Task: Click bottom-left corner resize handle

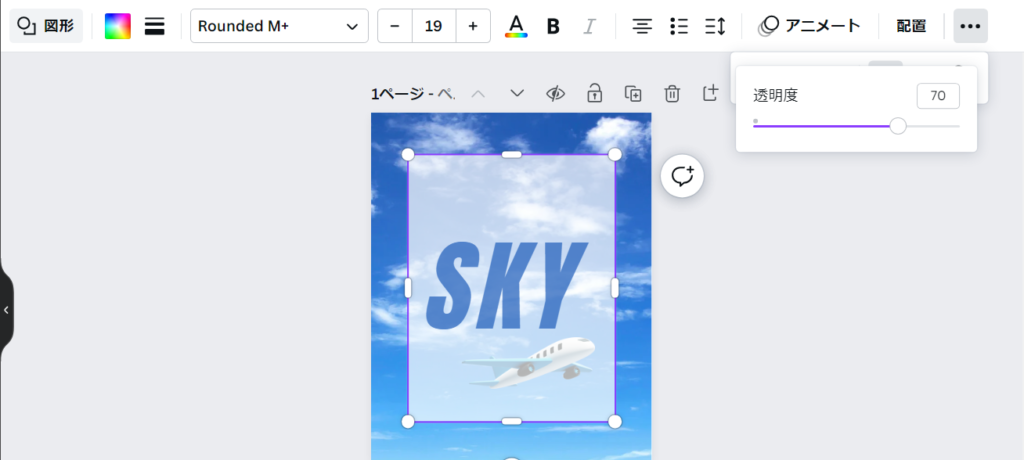Action: click(x=408, y=421)
